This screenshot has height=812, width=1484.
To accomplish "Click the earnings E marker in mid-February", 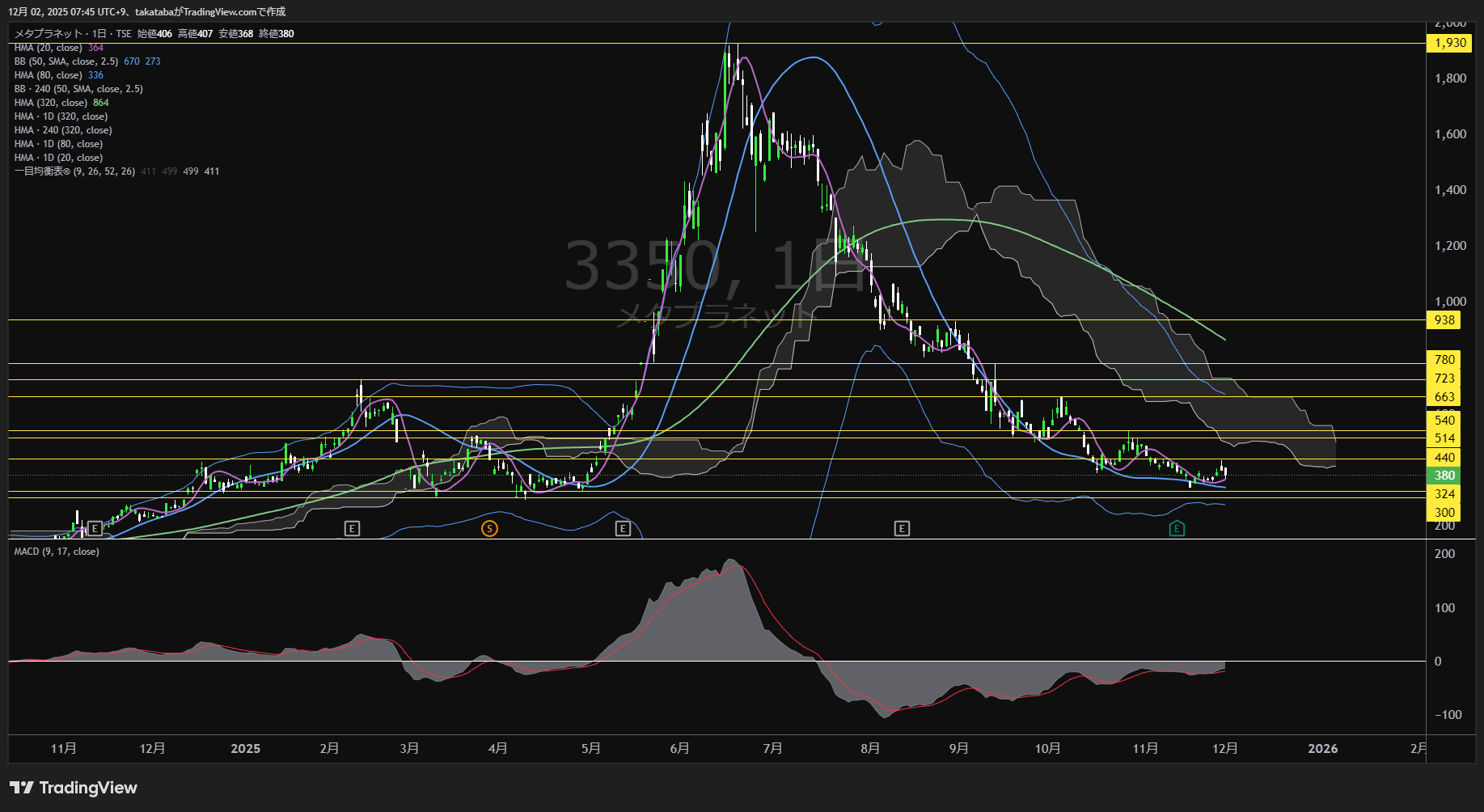I will (352, 528).
